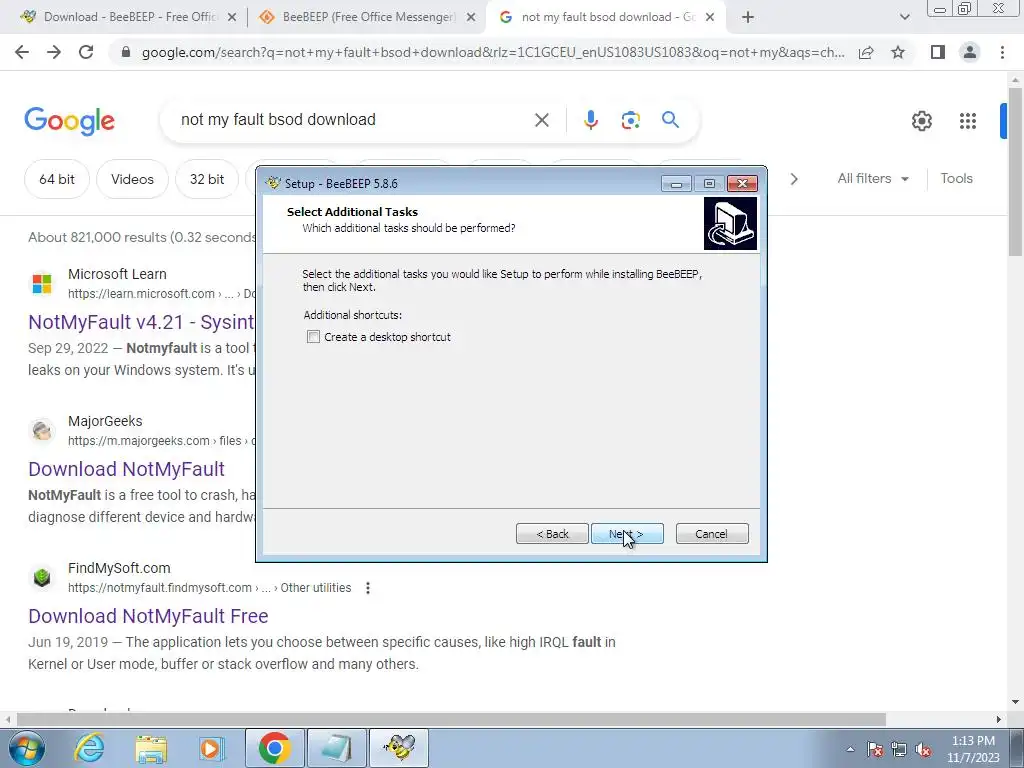Open the network tray icon
Image resolution: width=1024 pixels, height=768 pixels.
tap(899, 749)
